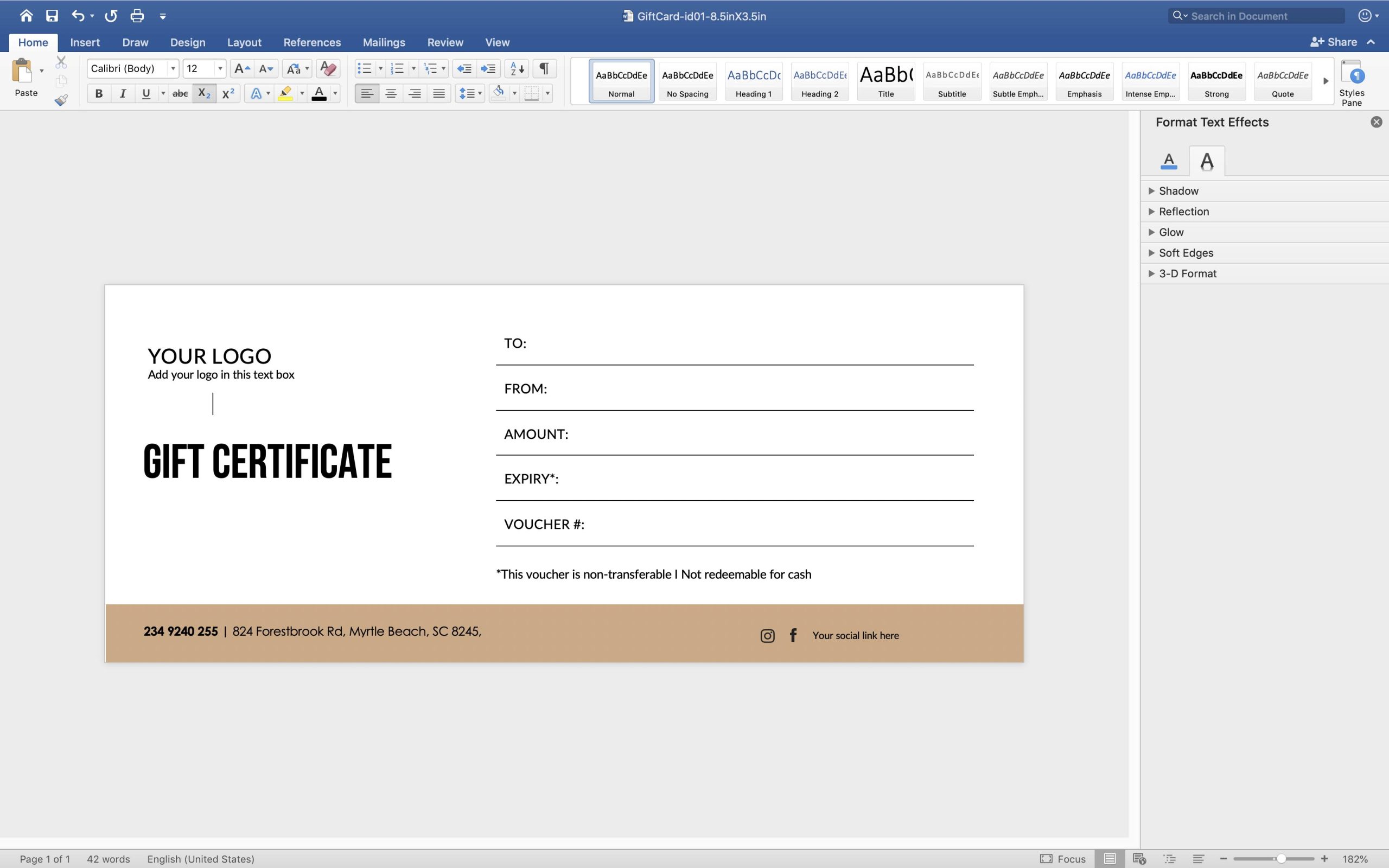Click the Paste clipboard icon
This screenshot has width=1389, height=868.
click(x=23, y=71)
